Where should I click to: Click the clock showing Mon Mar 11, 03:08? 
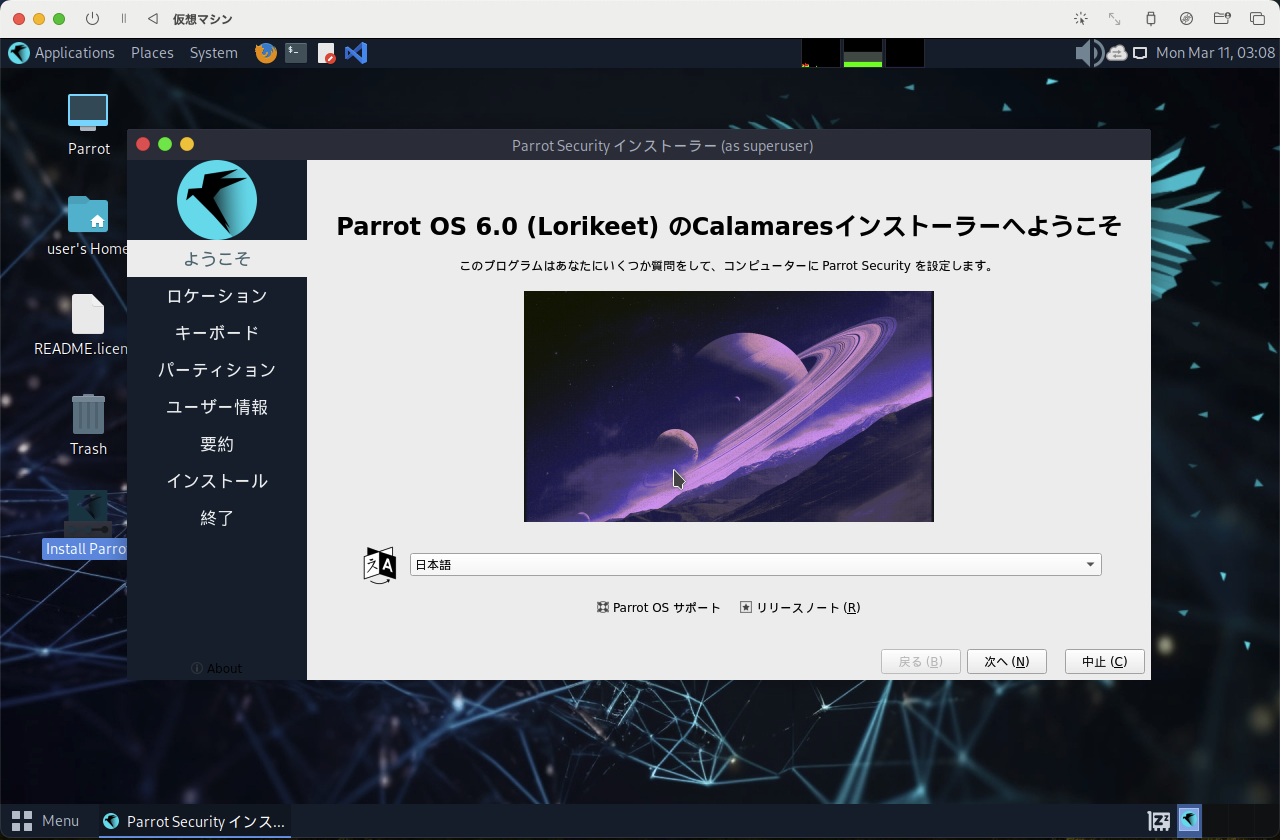pos(1215,53)
